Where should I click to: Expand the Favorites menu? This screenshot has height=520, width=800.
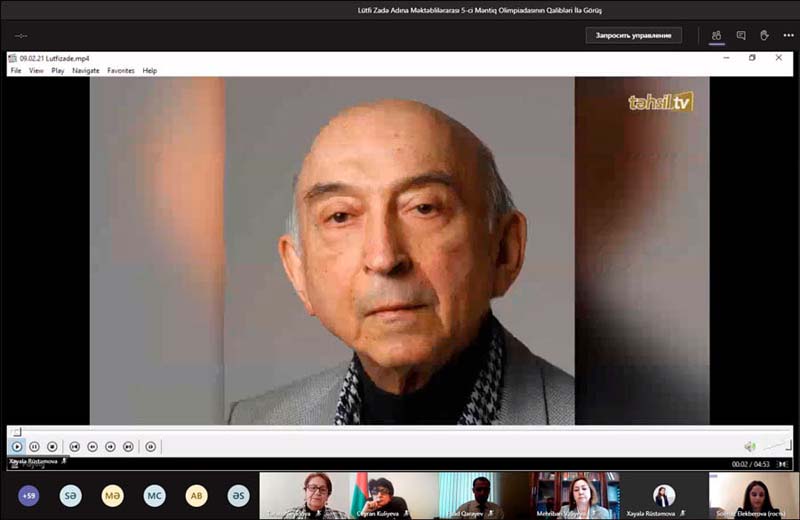121,71
